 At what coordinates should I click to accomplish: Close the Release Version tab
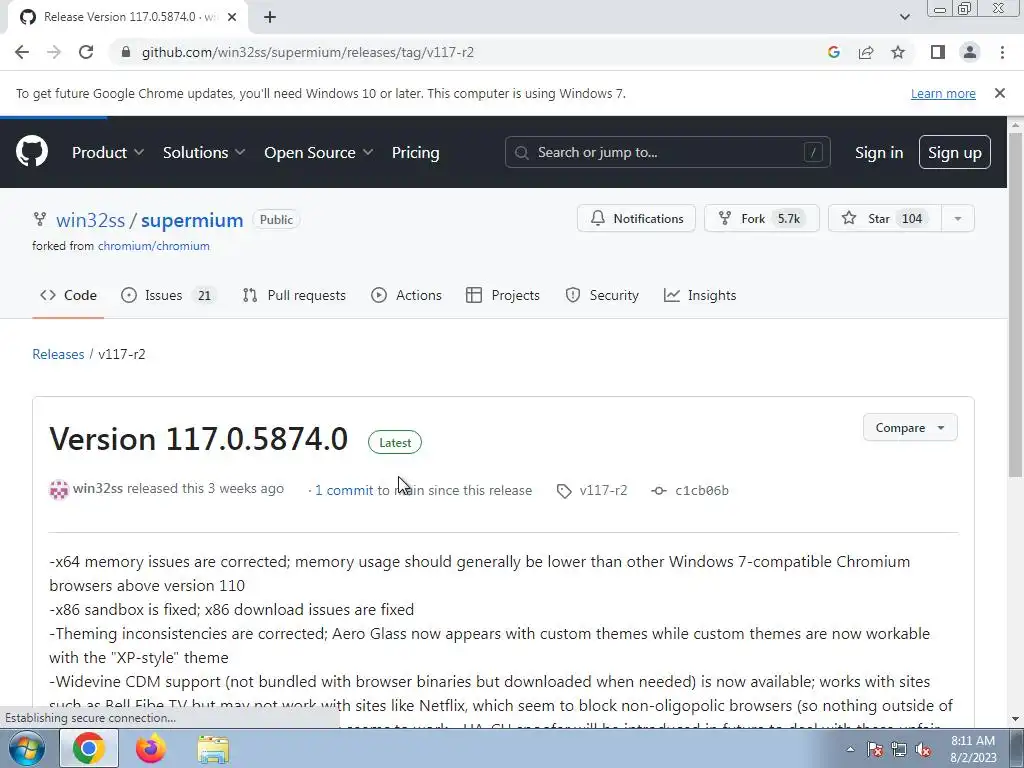point(232,18)
